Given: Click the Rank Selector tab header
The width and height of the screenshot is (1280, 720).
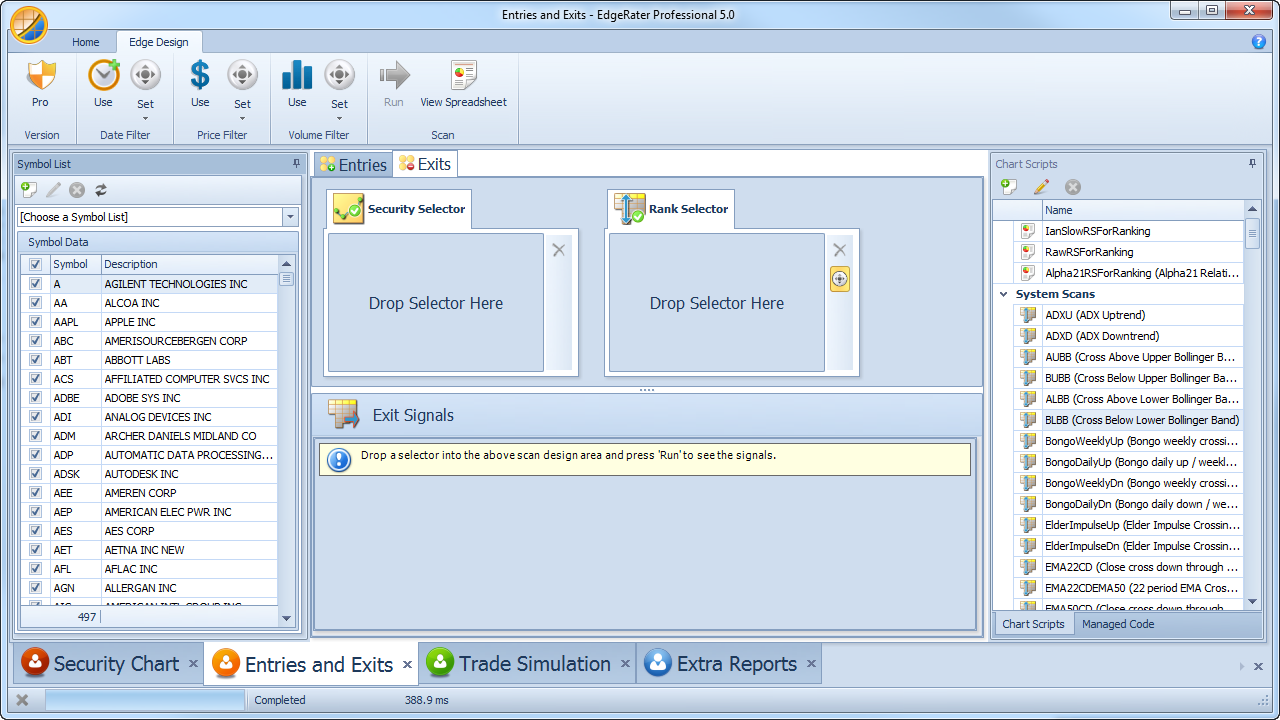Looking at the screenshot, I should (x=671, y=209).
